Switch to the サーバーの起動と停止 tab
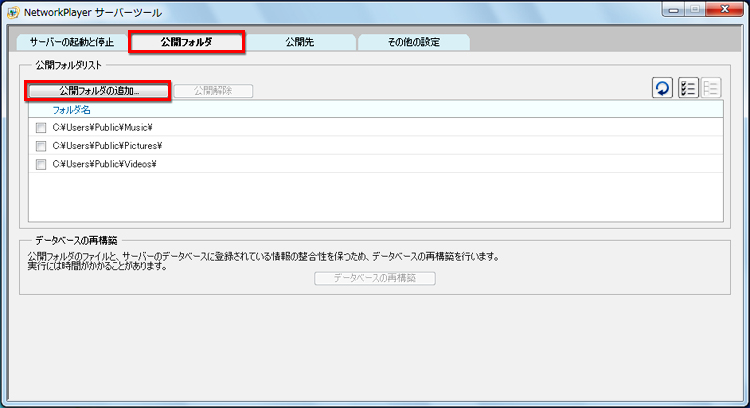 [x=72, y=42]
